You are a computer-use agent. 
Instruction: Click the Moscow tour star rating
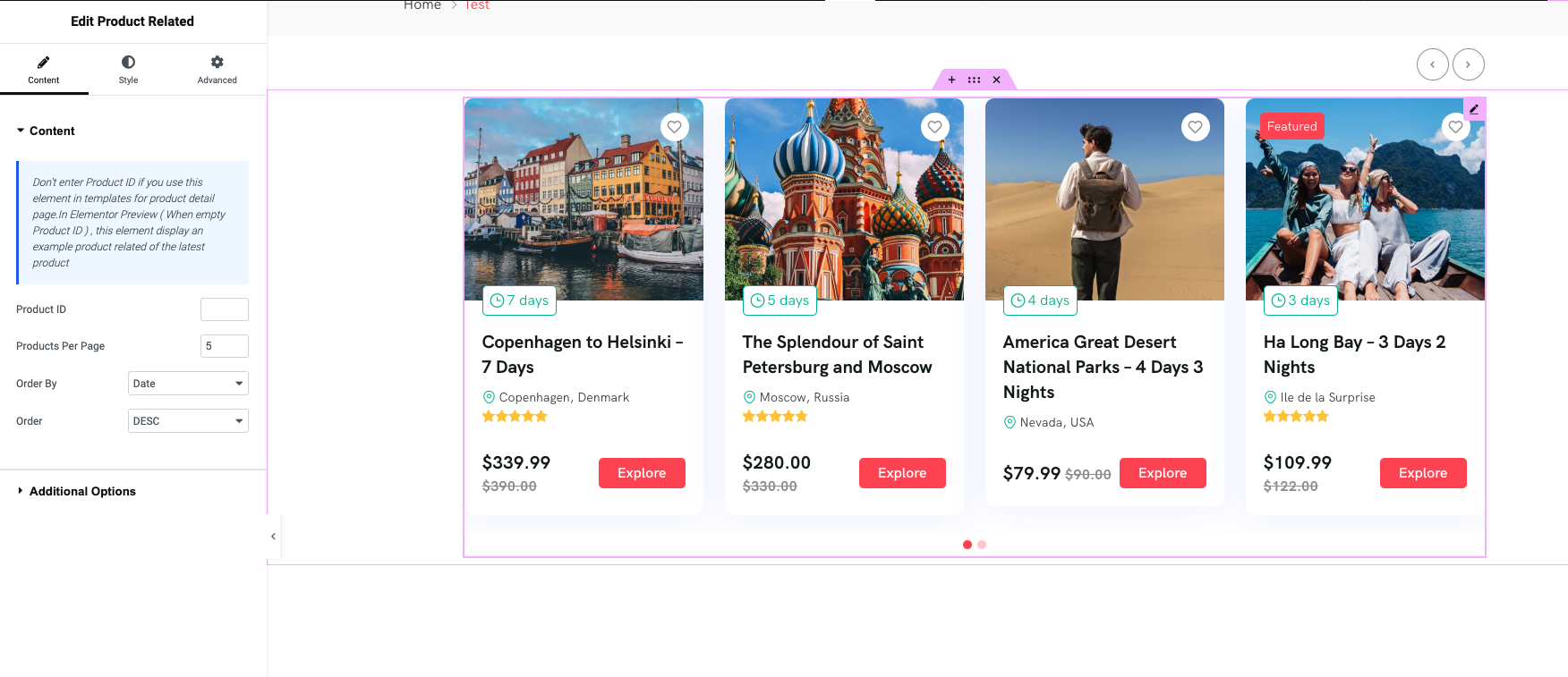775,416
